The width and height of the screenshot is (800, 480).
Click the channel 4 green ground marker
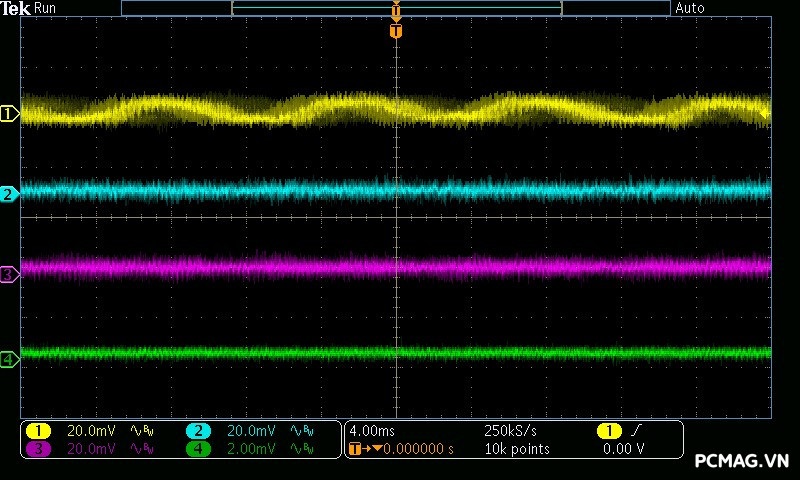[9, 358]
